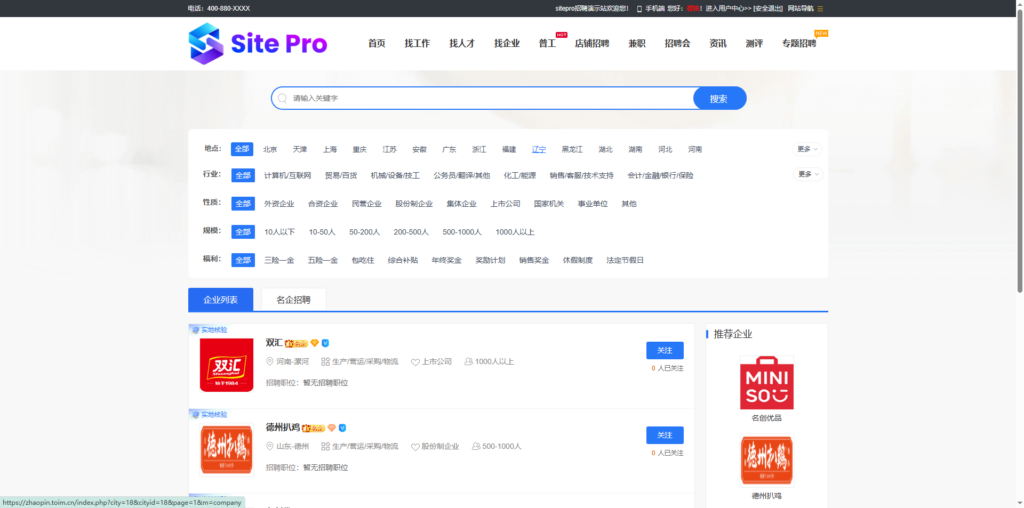Expand 更多 for location filter
Viewport: 1024px width, 508px height.
[807, 149]
